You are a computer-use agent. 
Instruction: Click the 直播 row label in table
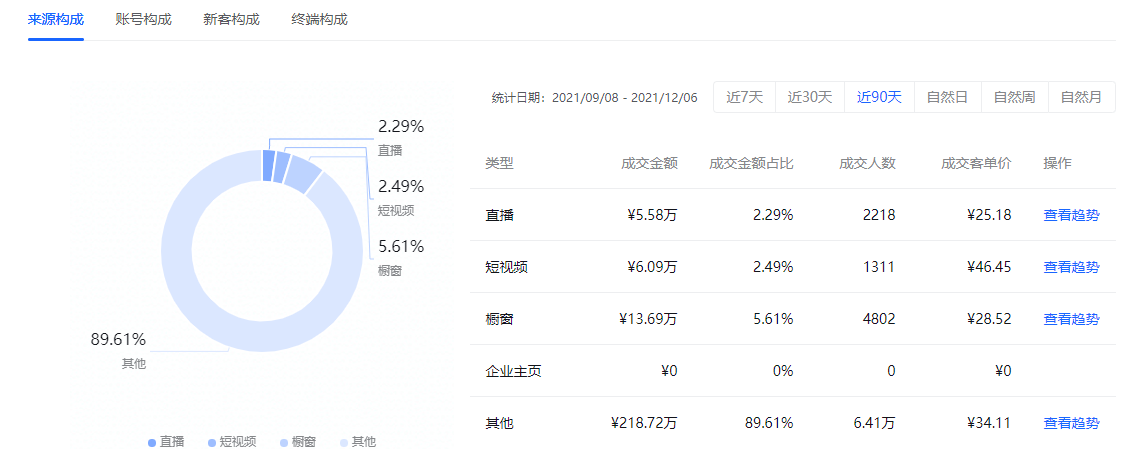499,215
